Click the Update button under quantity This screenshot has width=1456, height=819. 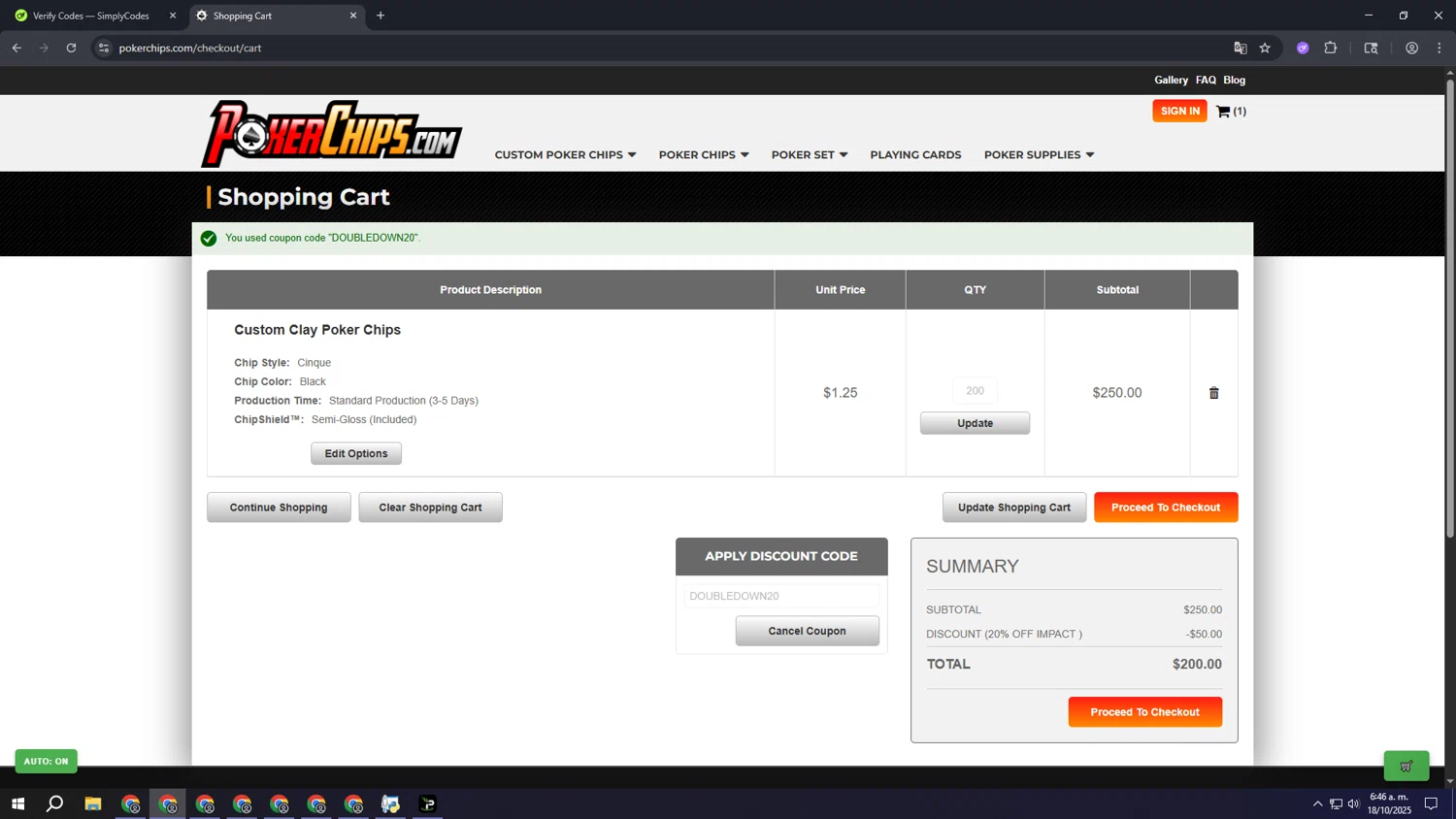pyautogui.click(x=975, y=423)
